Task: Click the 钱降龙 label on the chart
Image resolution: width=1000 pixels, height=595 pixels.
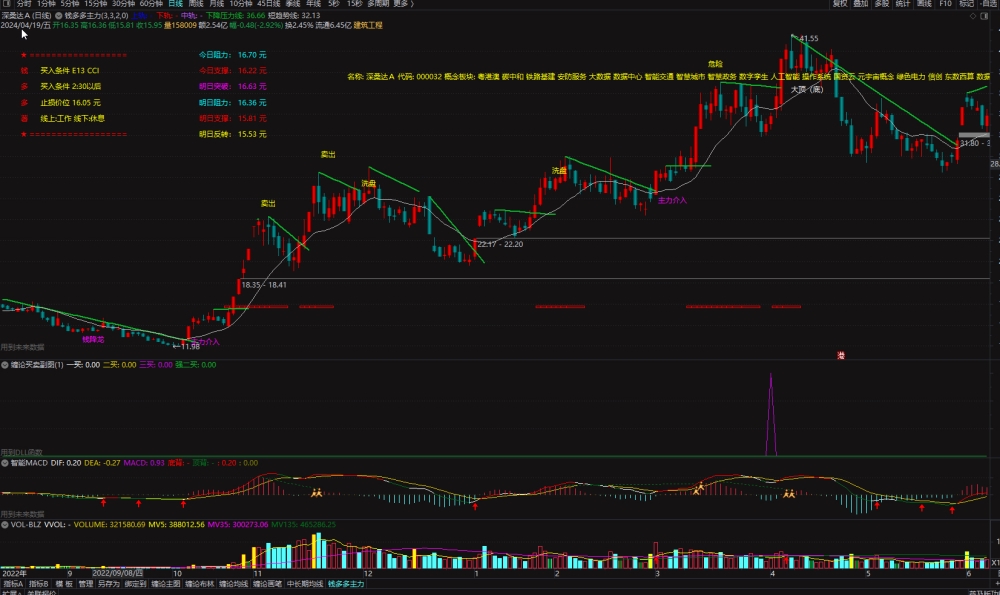Action: click(93, 339)
